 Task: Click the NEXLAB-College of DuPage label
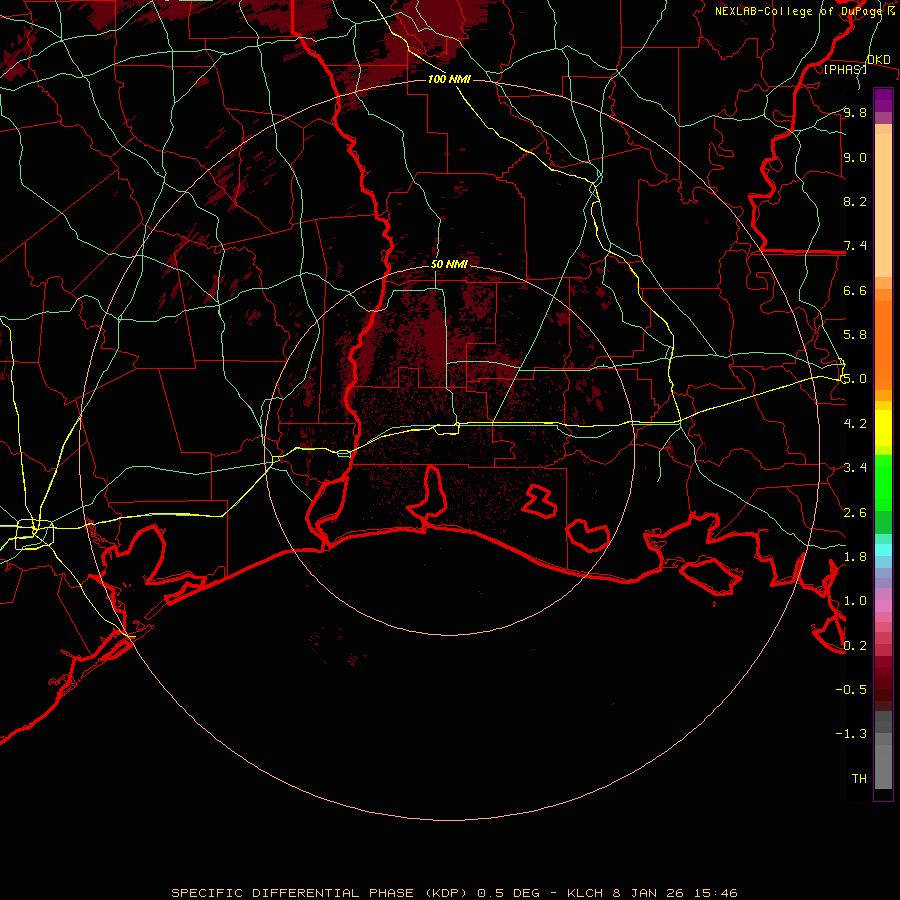(x=798, y=11)
